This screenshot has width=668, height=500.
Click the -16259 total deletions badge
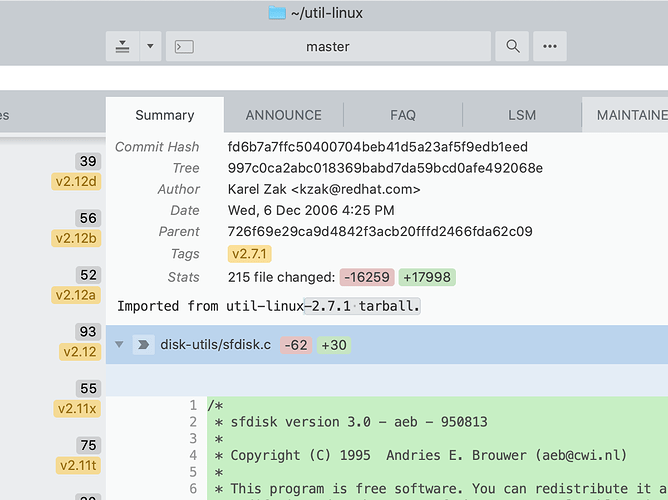tap(367, 277)
